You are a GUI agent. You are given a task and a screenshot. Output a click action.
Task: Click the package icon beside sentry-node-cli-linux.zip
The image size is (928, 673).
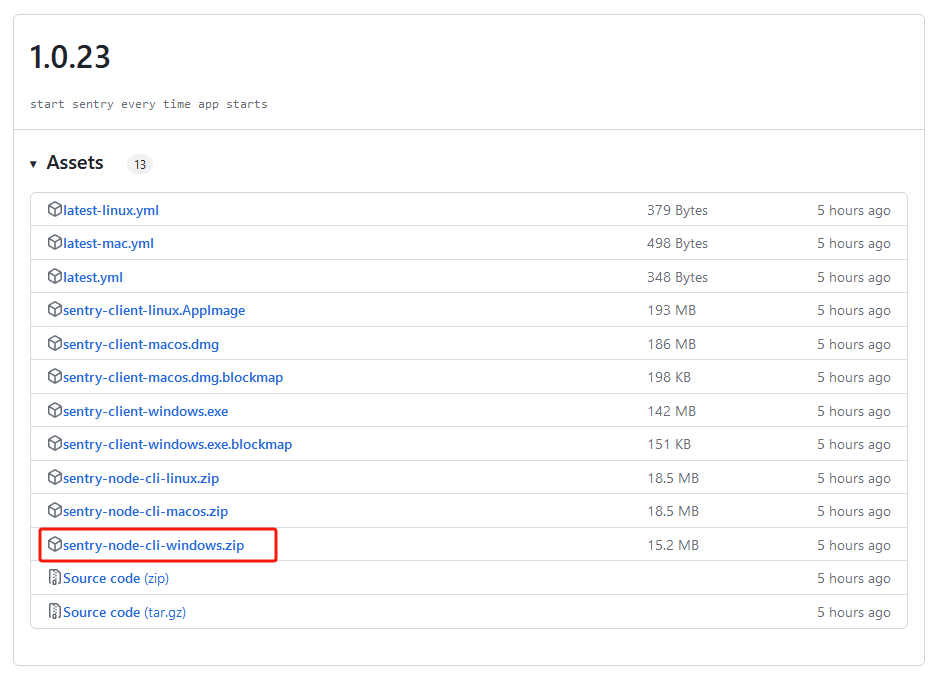pyautogui.click(x=54, y=477)
